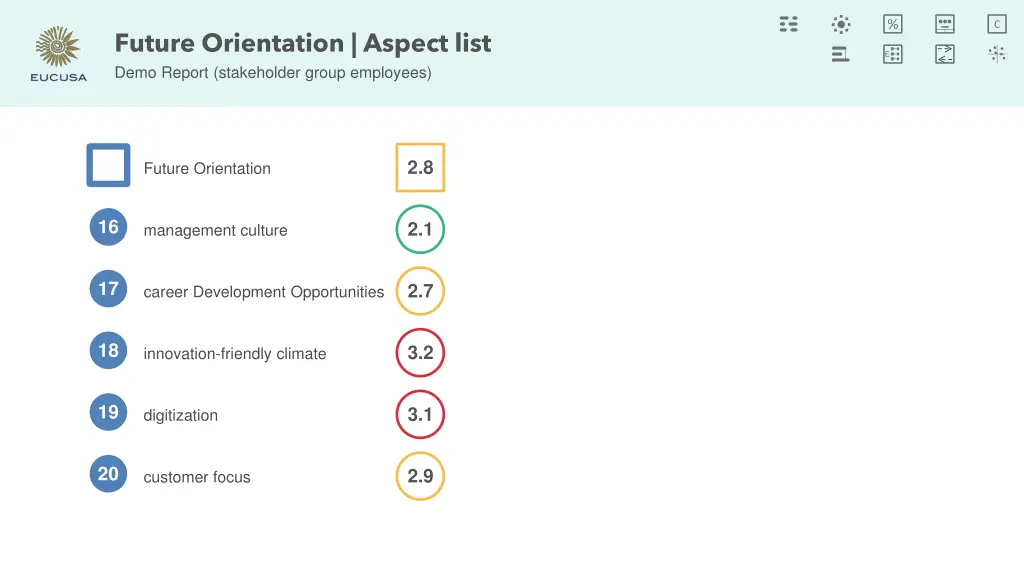Screen dimensions: 1024x576
Task: Click the icon with three dots in a box
Action: click(945, 24)
